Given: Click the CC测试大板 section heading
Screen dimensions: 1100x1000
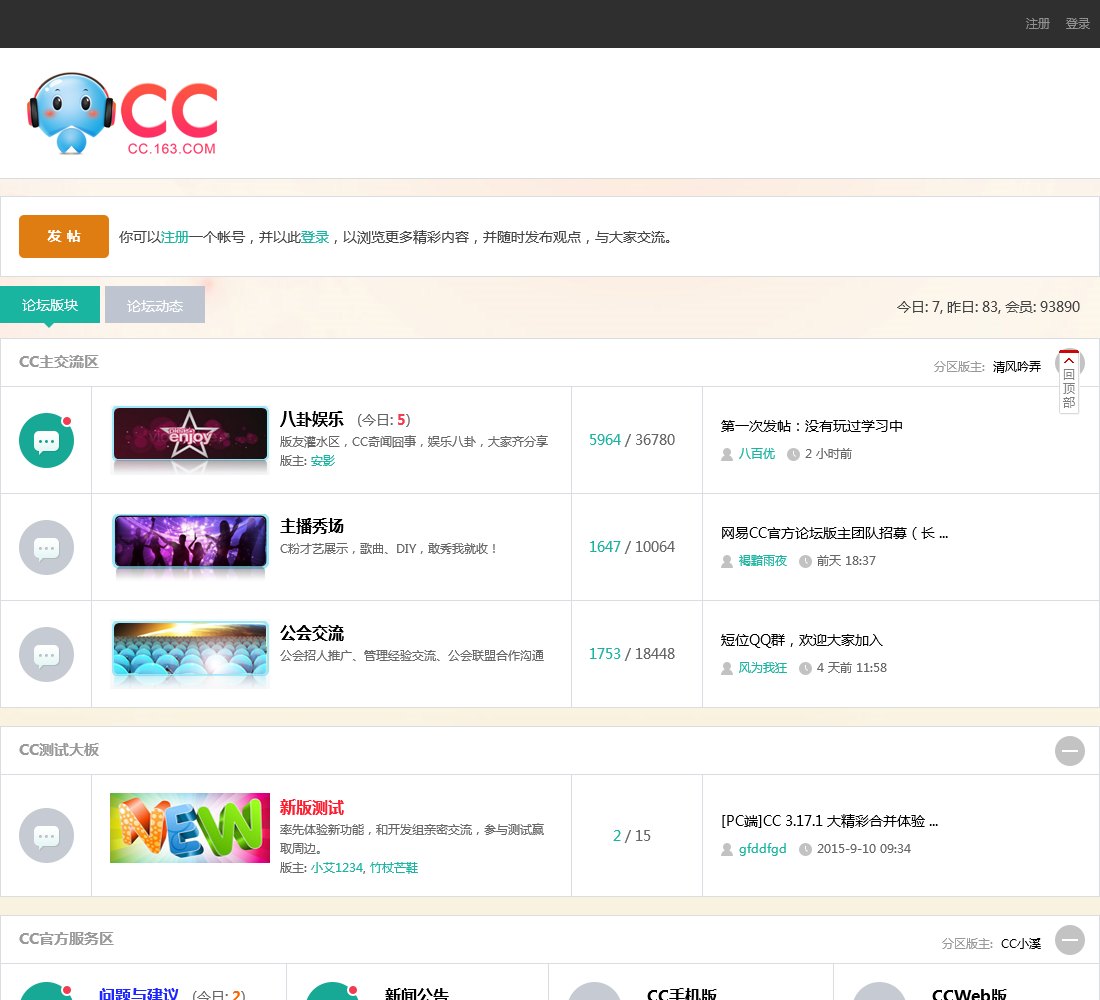Looking at the screenshot, I should [x=59, y=750].
